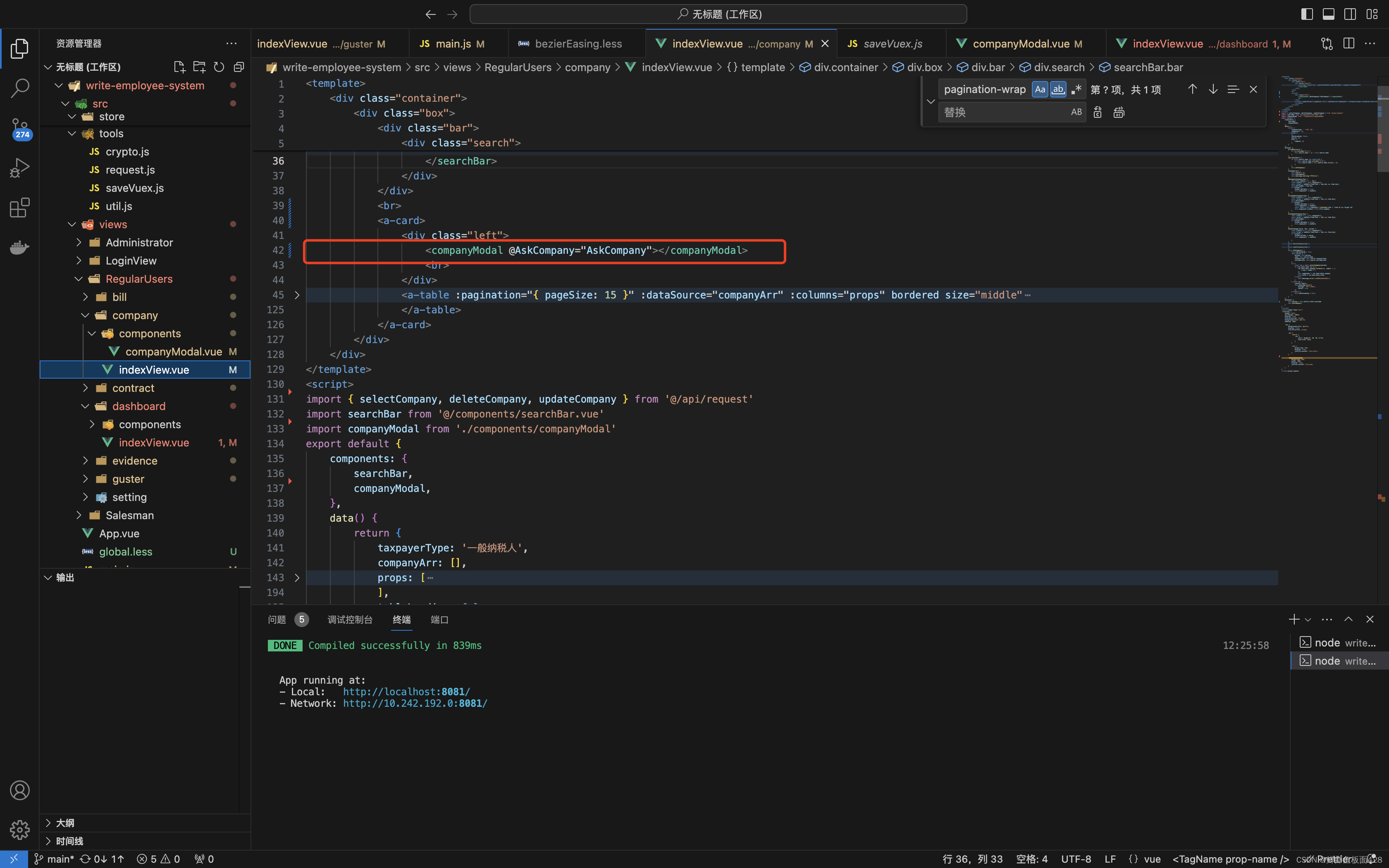
Task: Click UTF-8 encoding in status bar
Action: point(1076,859)
